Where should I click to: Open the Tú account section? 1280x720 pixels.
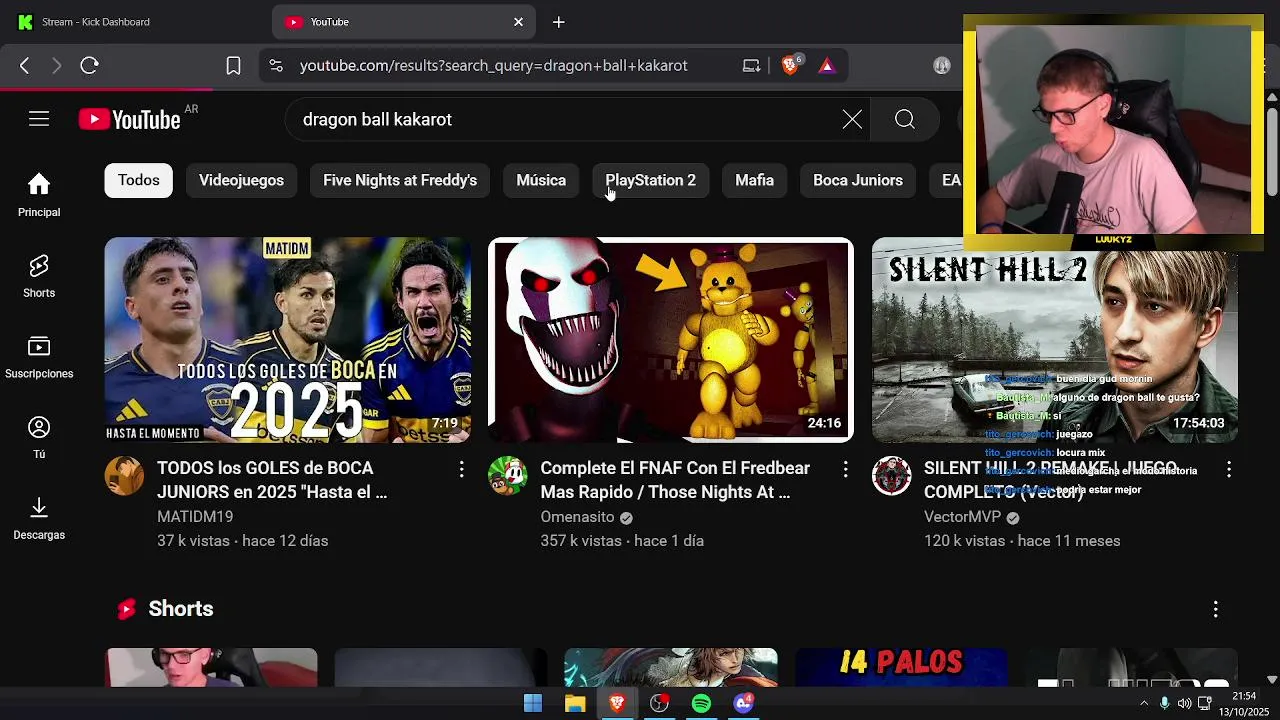[39, 437]
